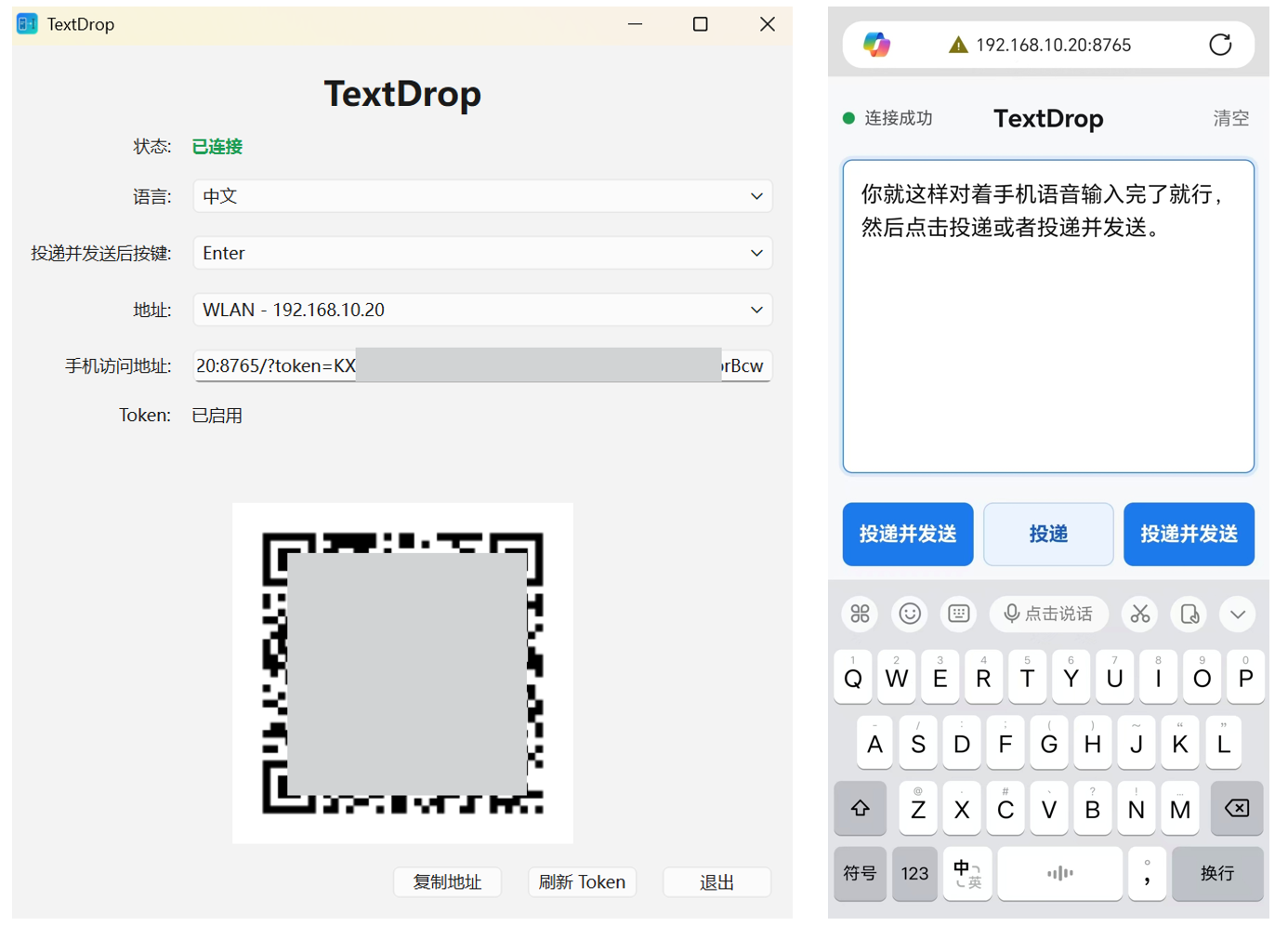The width and height of the screenshot is (1288, 926).
Task: Tap inside the phone text input area
Action: pyautogui.click(x=1048, y=316)
